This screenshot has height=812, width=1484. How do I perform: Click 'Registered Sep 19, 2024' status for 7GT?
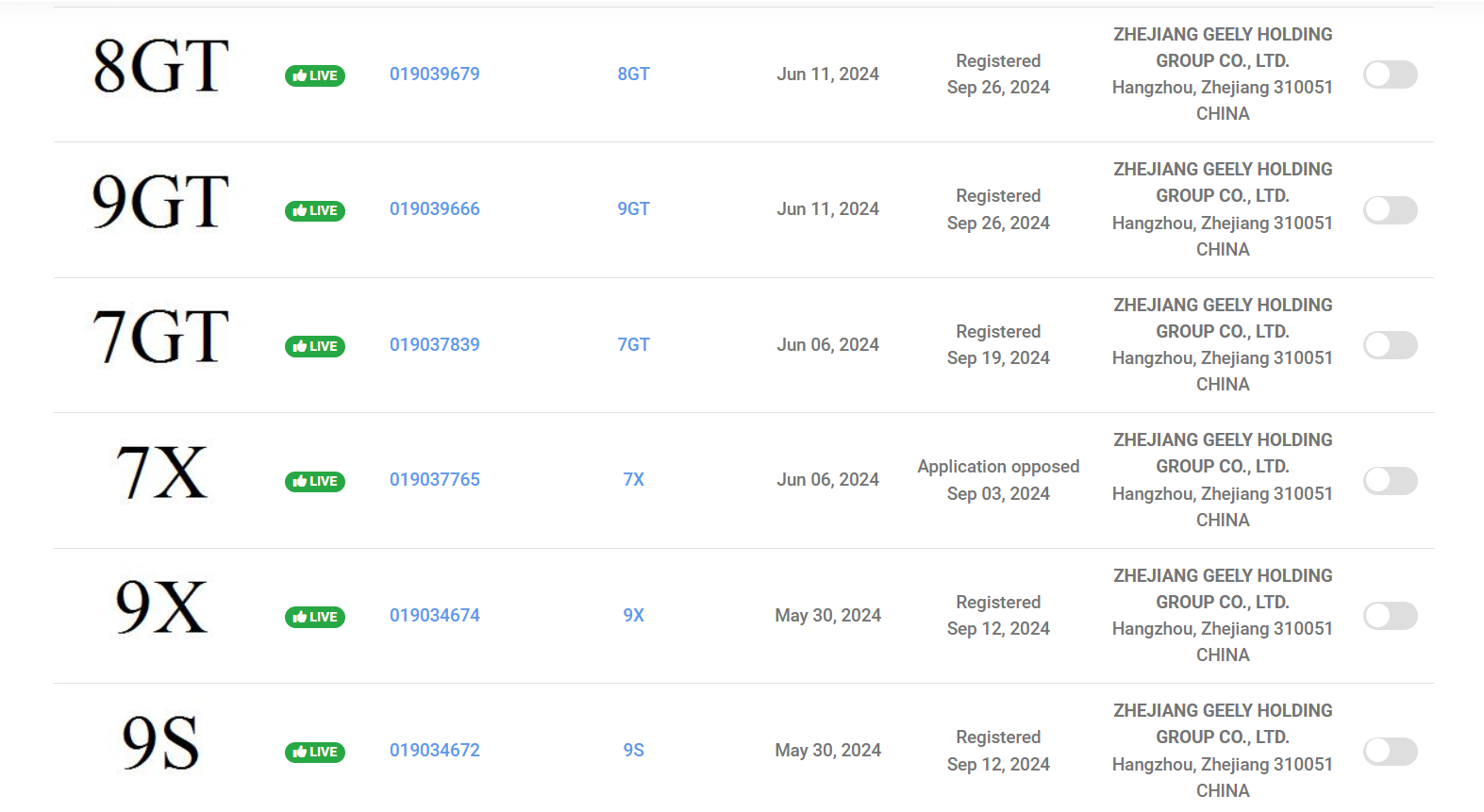[998, 344]
